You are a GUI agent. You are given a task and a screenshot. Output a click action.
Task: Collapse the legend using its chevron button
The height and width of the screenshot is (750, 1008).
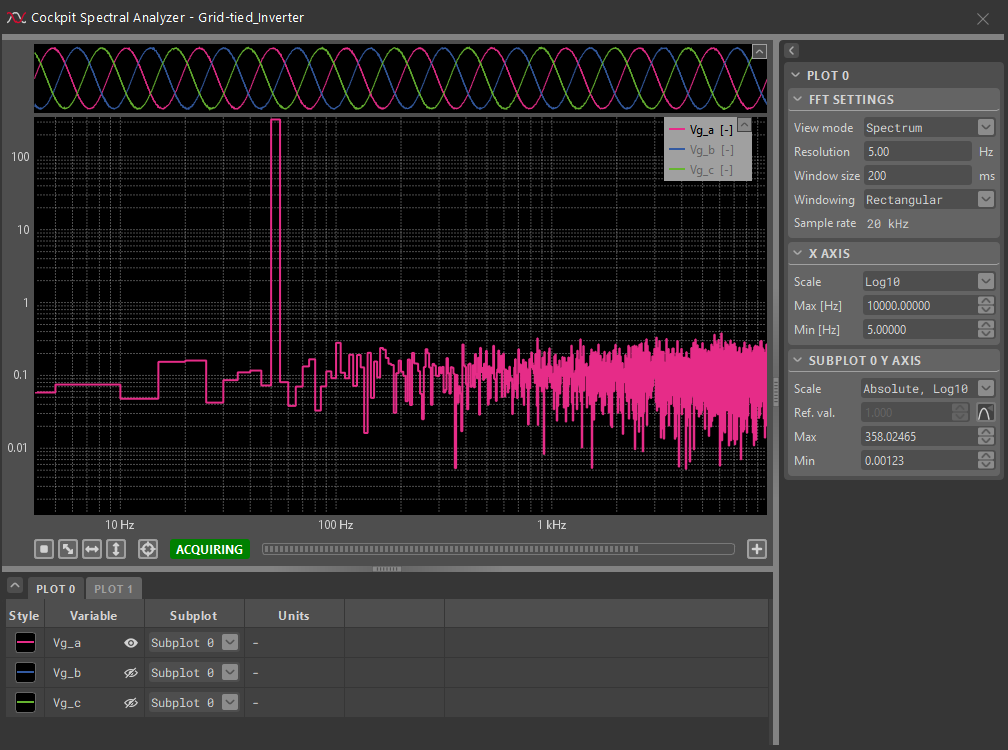coord(743,124)
